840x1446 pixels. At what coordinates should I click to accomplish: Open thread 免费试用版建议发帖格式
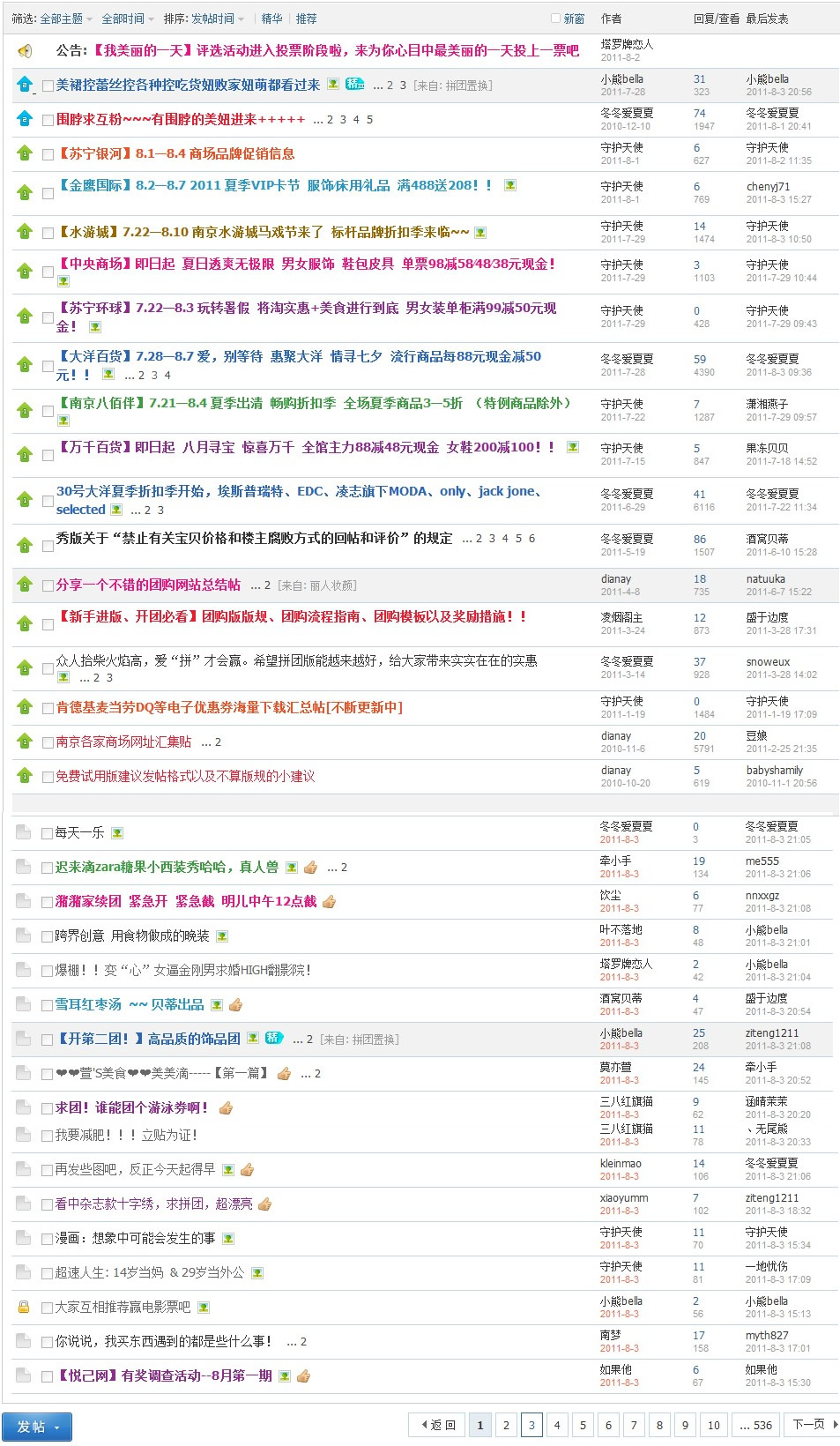[185, 777]
